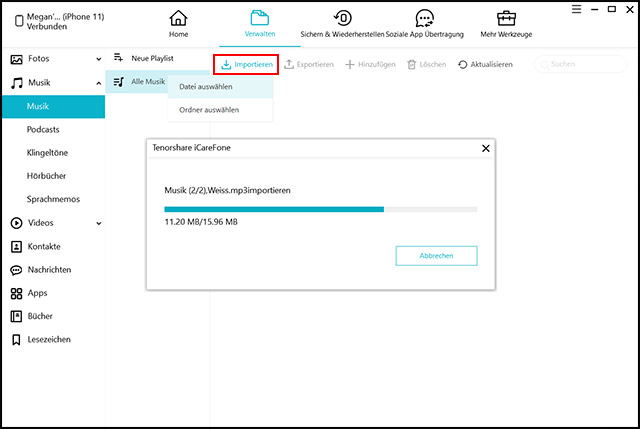The width and height of the screenshot is (640, 429).
Task: Click the Bücher book icon
Action: (16, 316)
